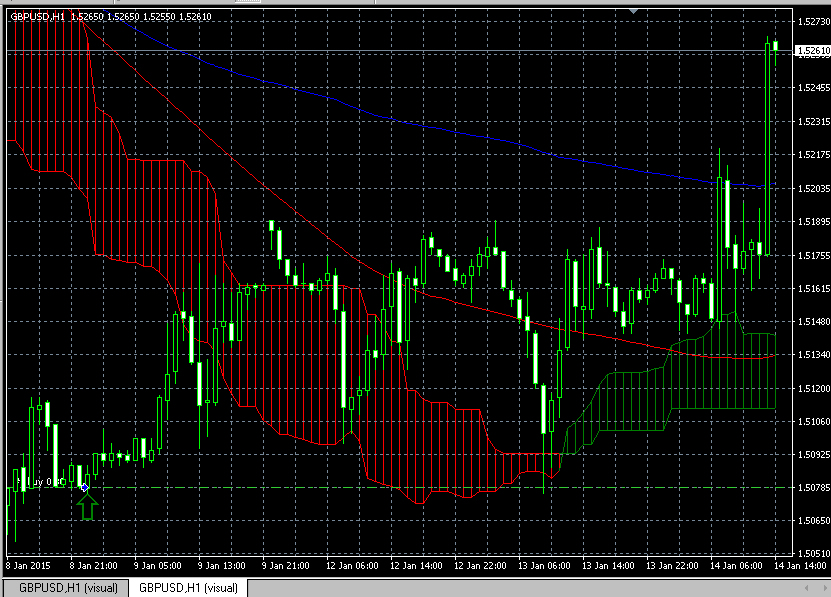
Task: Select the active white GBPUSD,H1 (visual) tab
Action: click(x=188, y=588)
